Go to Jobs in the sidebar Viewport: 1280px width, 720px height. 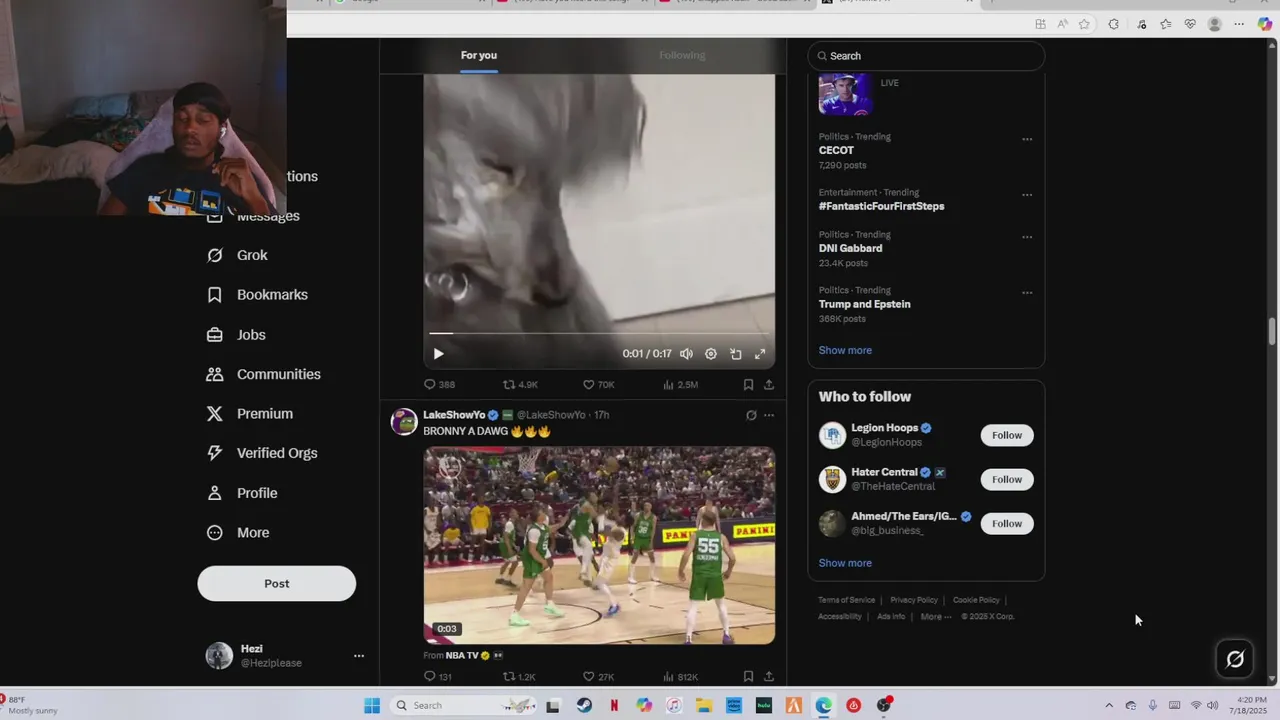click(x=236, y=335)
